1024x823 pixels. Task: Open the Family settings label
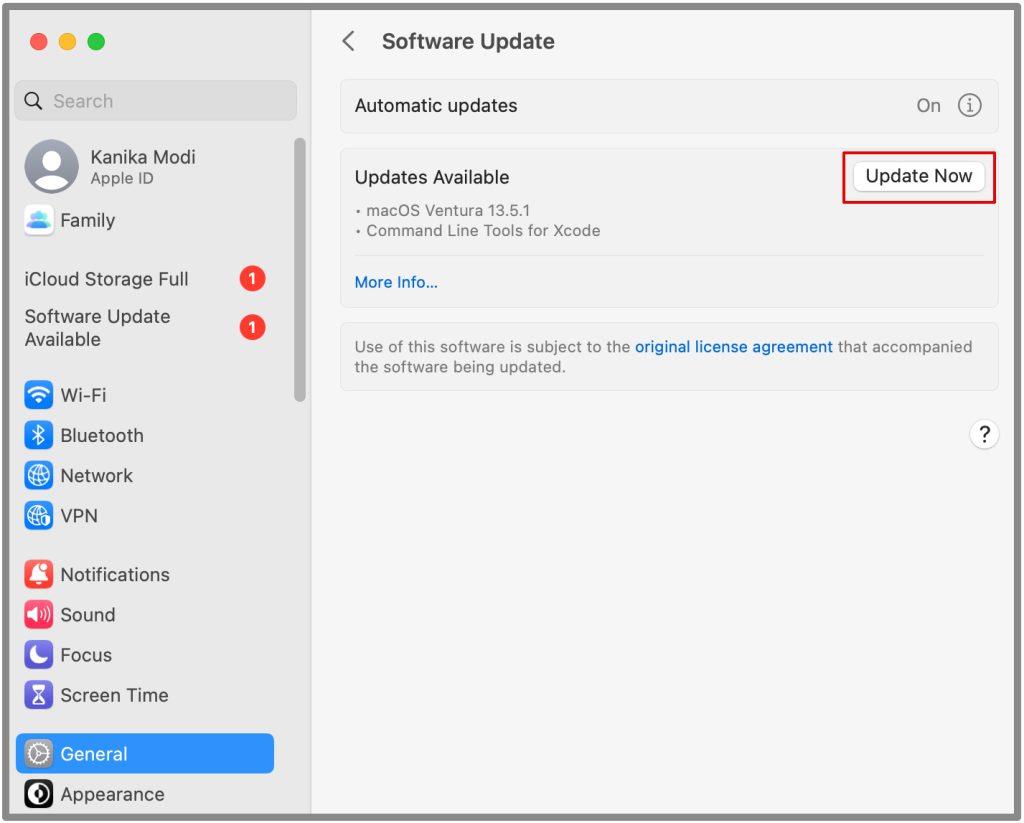[x=88, y=221]
